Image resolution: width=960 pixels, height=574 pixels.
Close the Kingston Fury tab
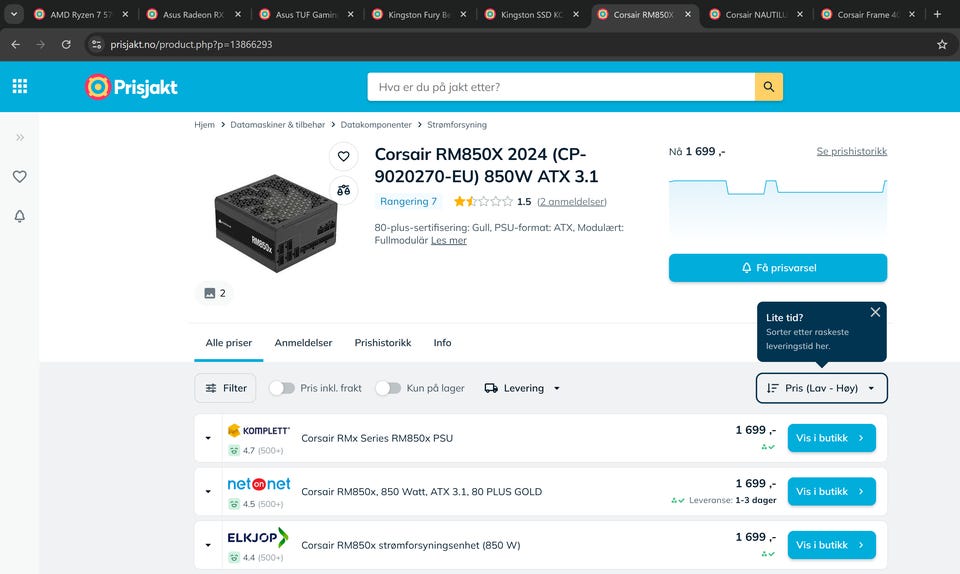pos(463,14)
